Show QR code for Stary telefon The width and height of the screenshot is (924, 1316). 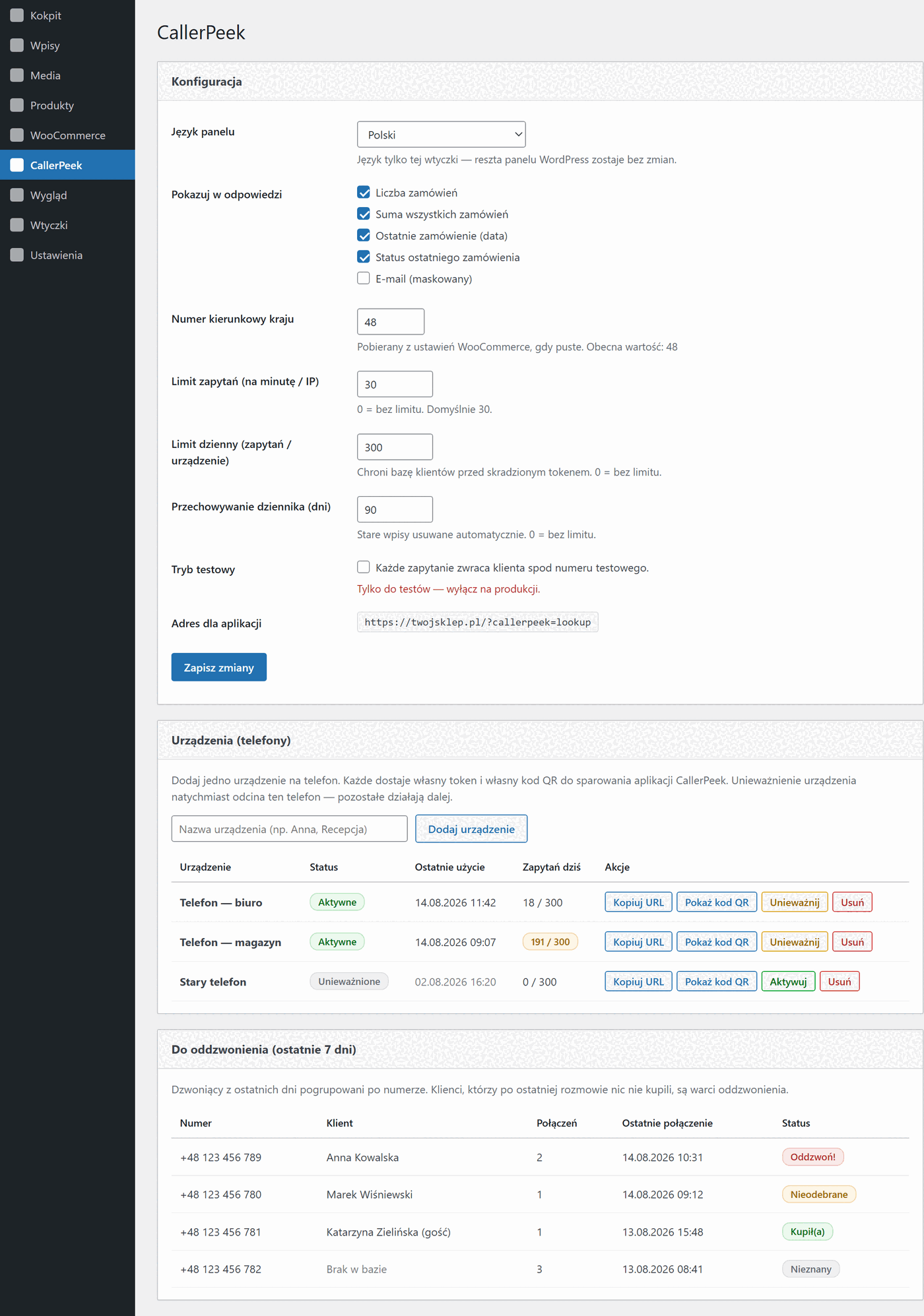pos(717,982)
